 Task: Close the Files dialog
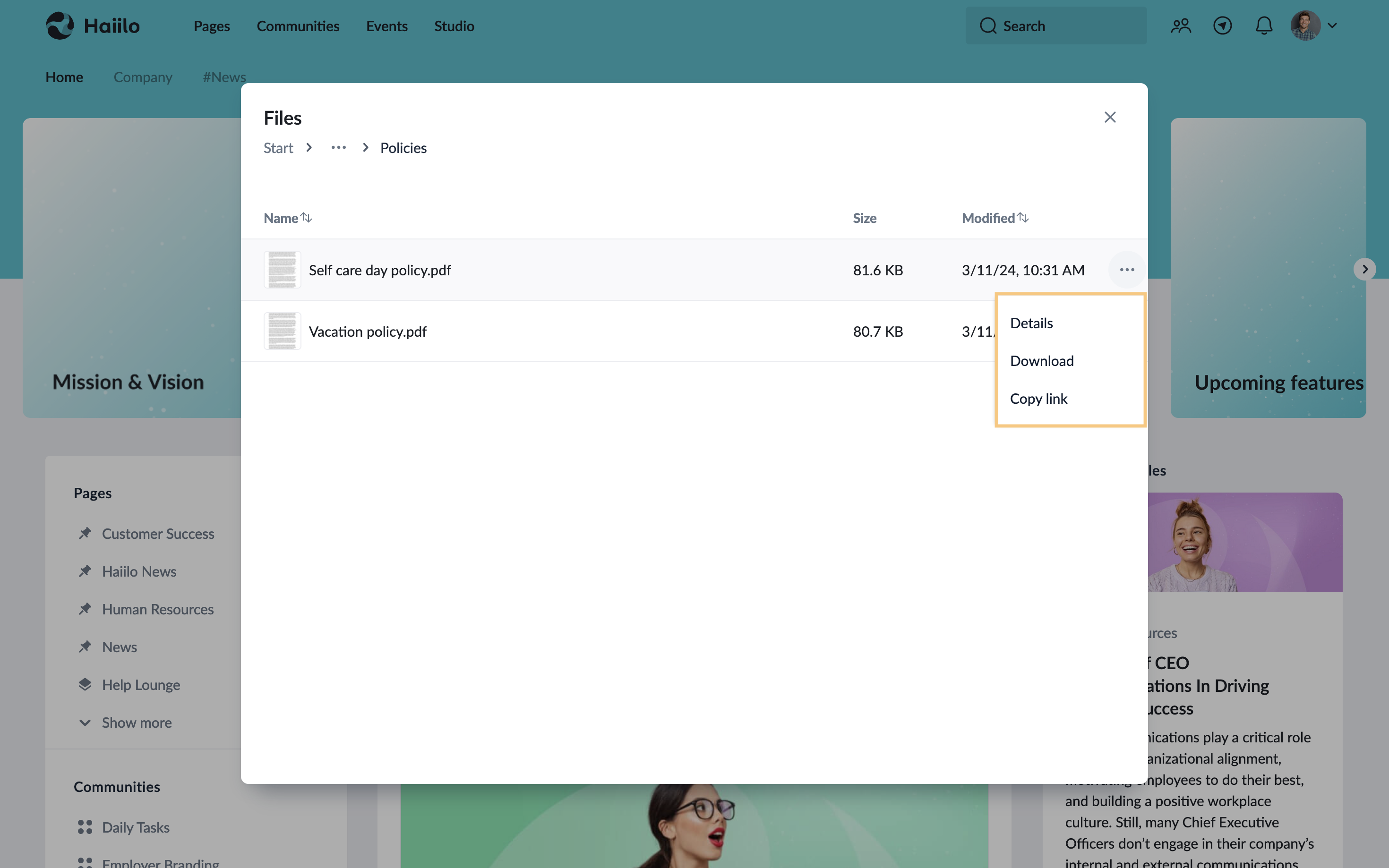click(x=1110, y=117)
